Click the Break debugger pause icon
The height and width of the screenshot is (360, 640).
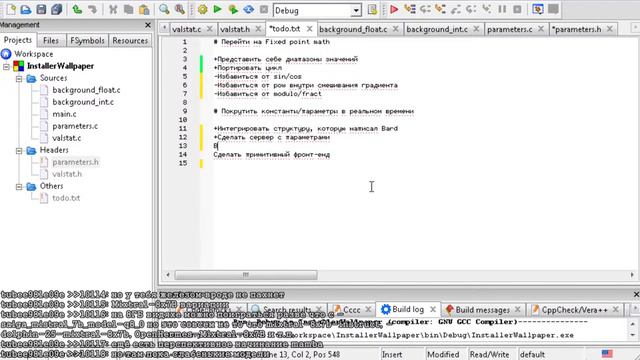pos(502,9)
